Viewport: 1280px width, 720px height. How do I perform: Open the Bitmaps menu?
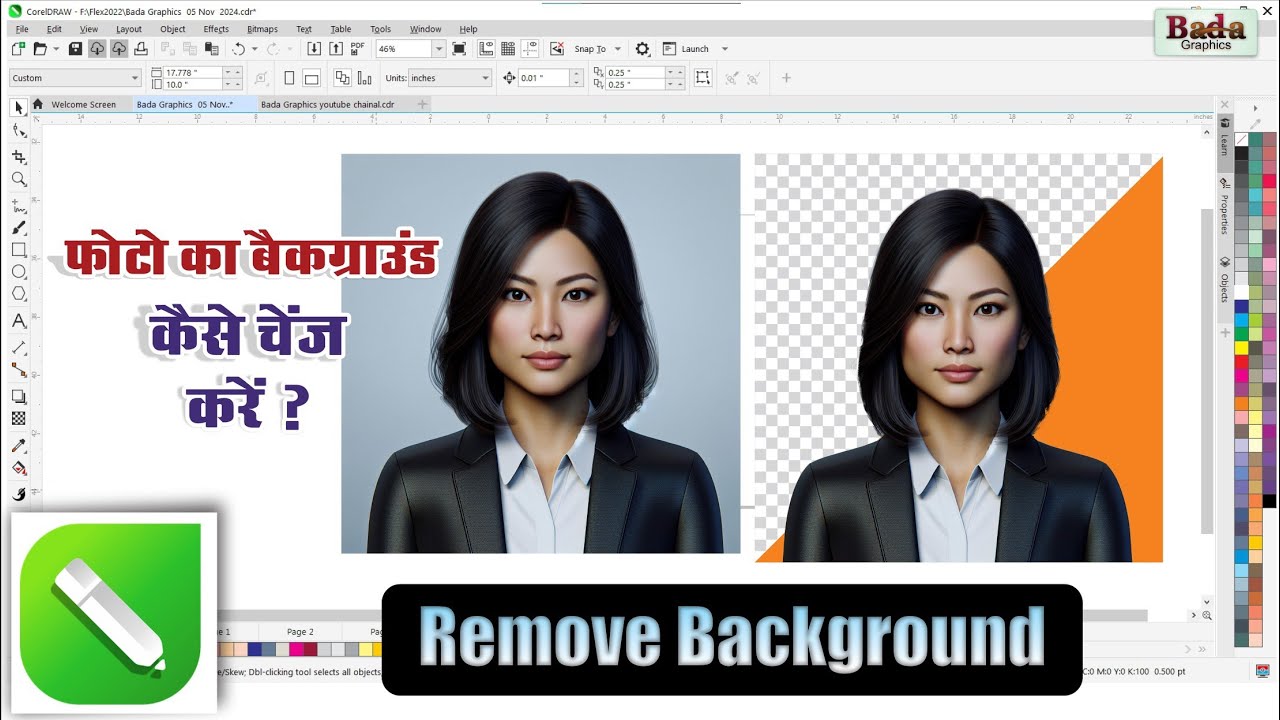coord(262,29)
